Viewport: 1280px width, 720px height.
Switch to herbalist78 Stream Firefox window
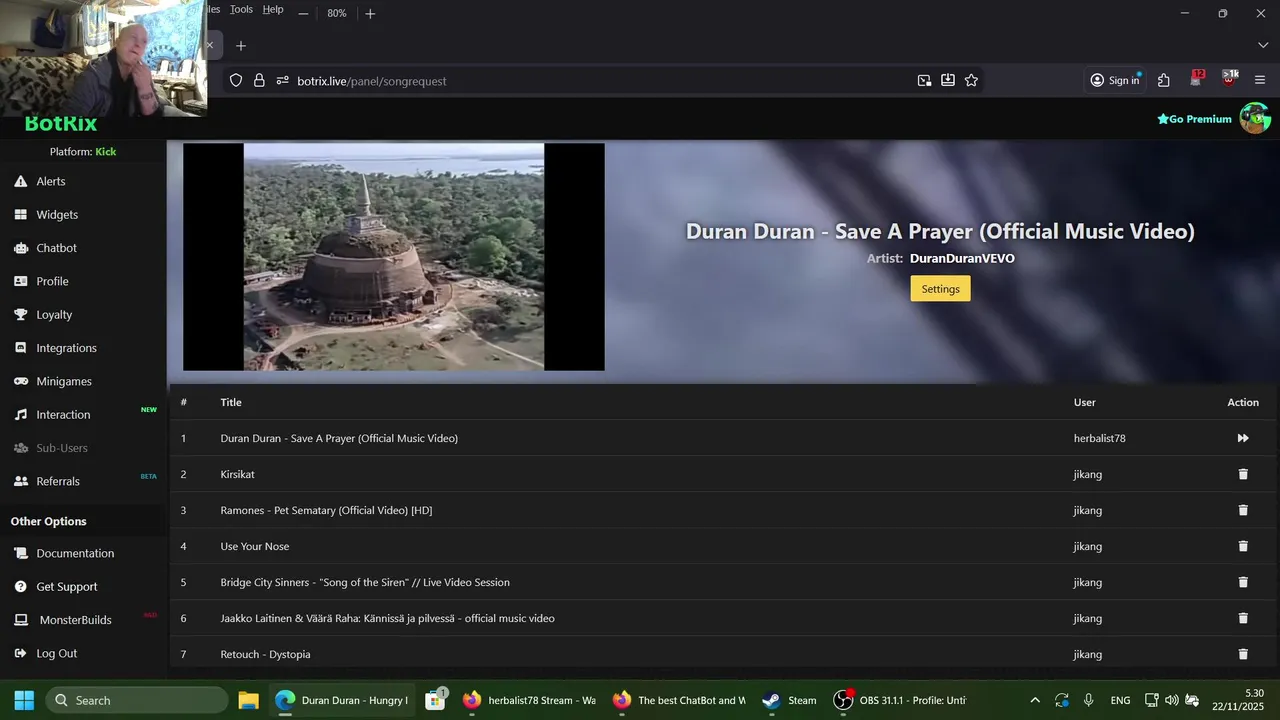pos(529,700)
